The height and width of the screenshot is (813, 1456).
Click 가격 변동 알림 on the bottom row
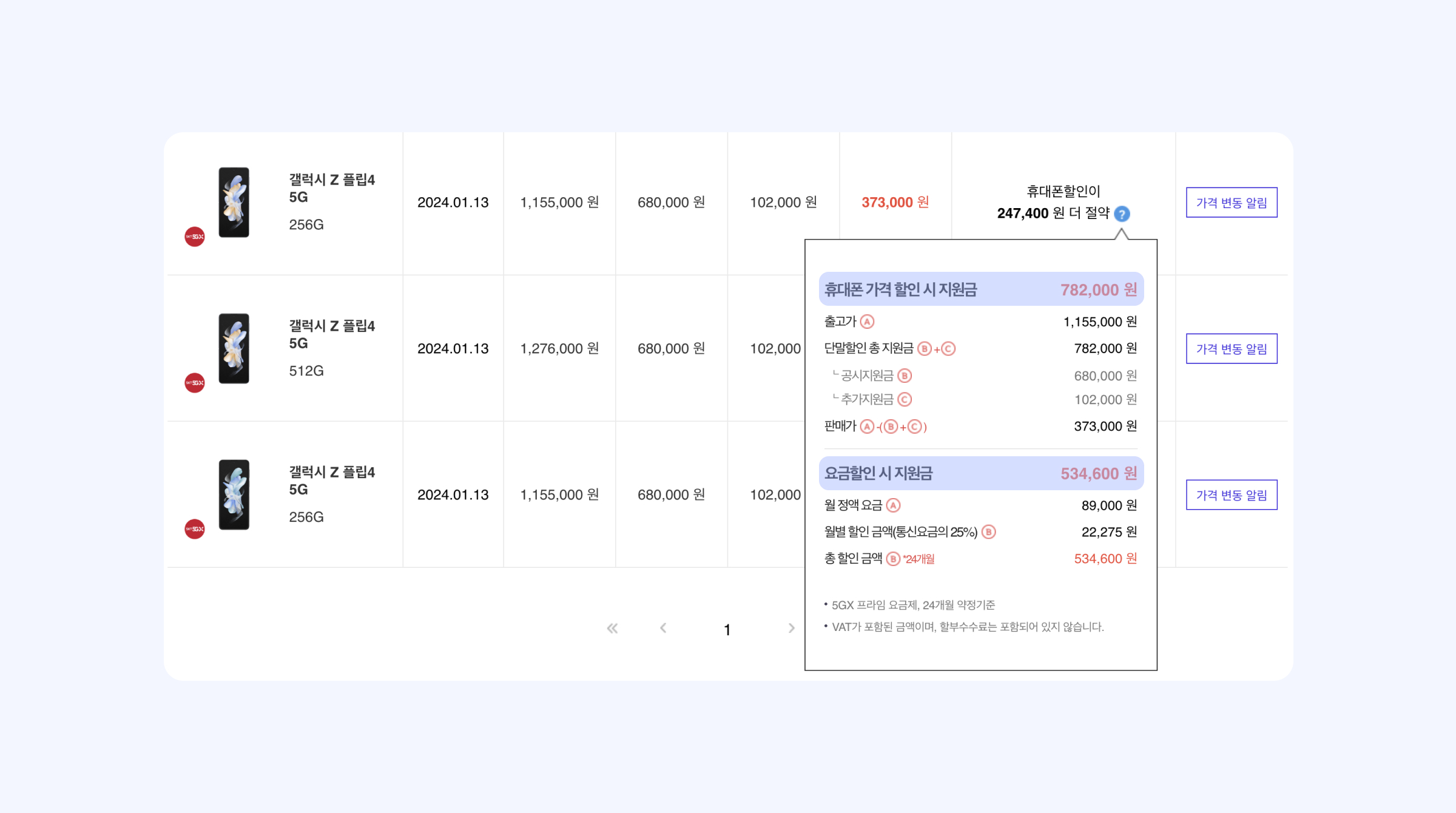[1232, 494]
